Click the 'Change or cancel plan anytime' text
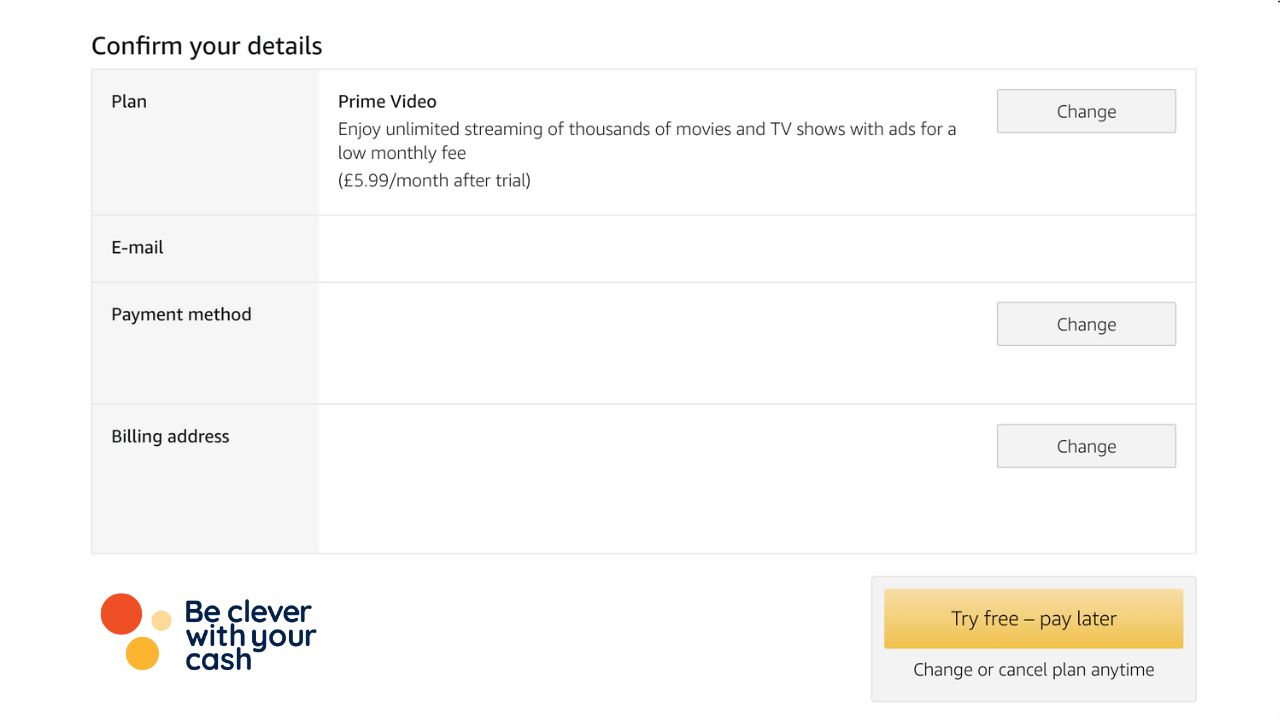 [x=1033, y=670]
